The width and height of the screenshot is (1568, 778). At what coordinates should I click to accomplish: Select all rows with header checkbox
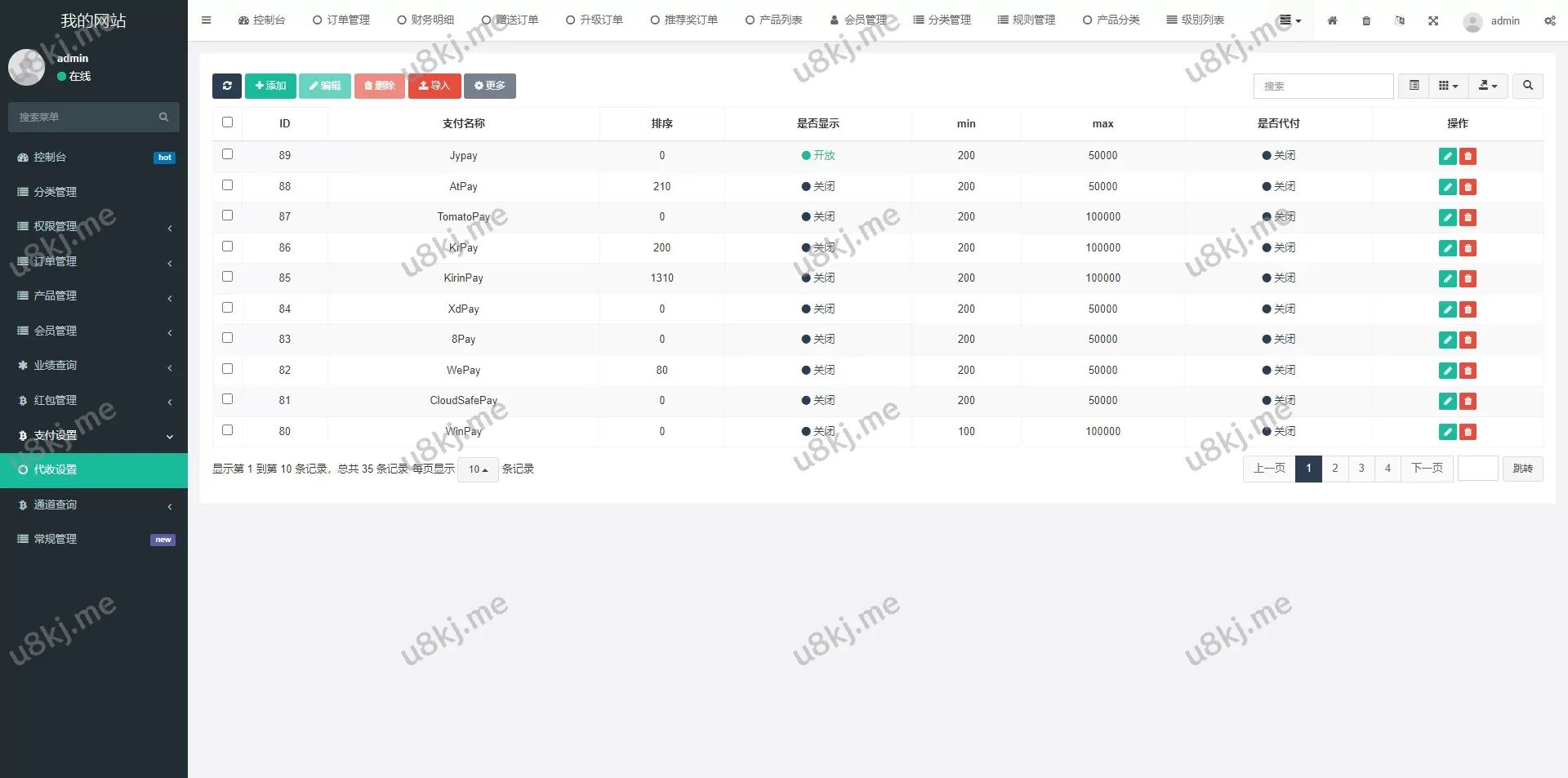227,122
